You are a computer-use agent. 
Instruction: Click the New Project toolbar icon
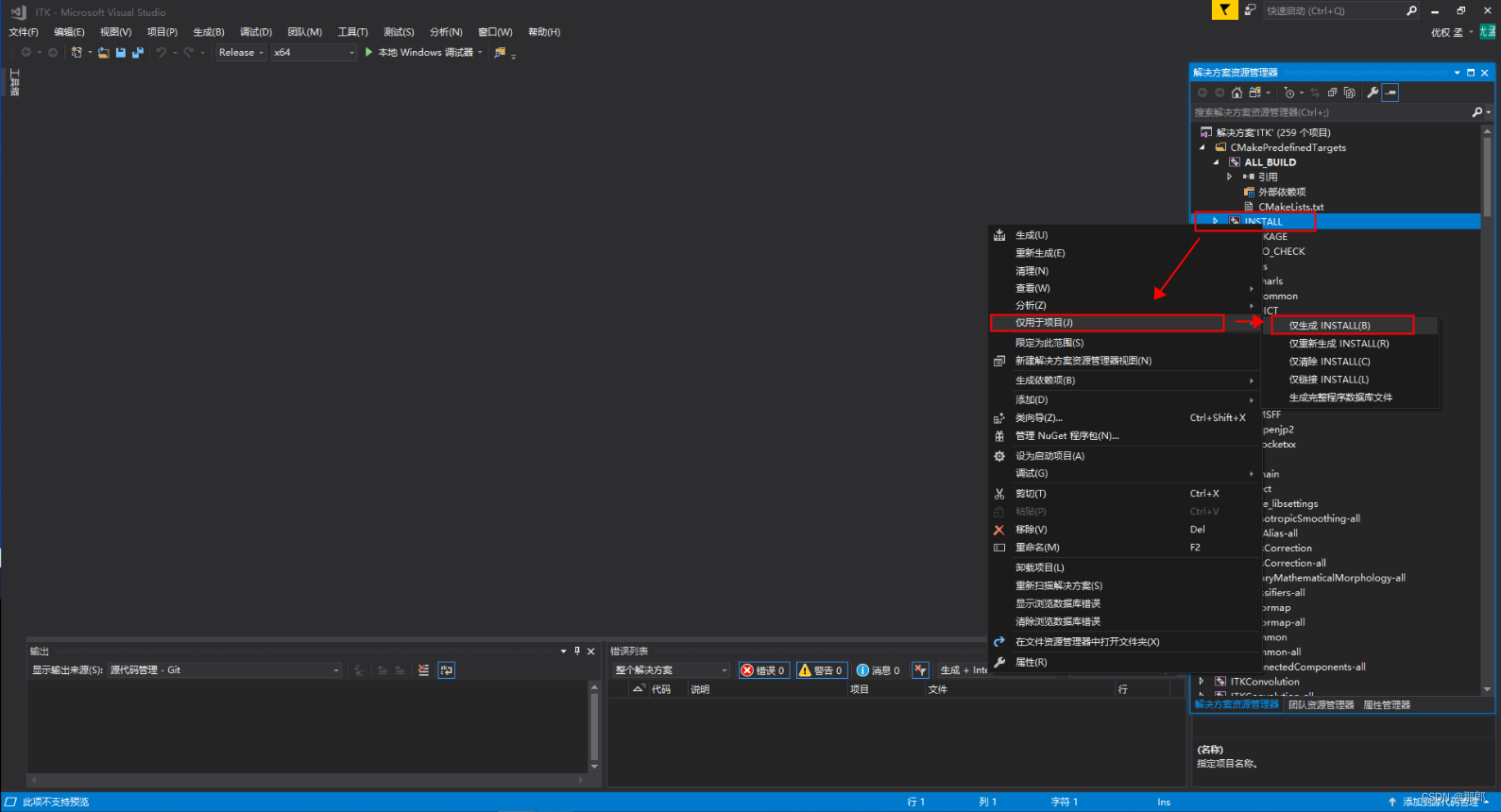point(77,53)
